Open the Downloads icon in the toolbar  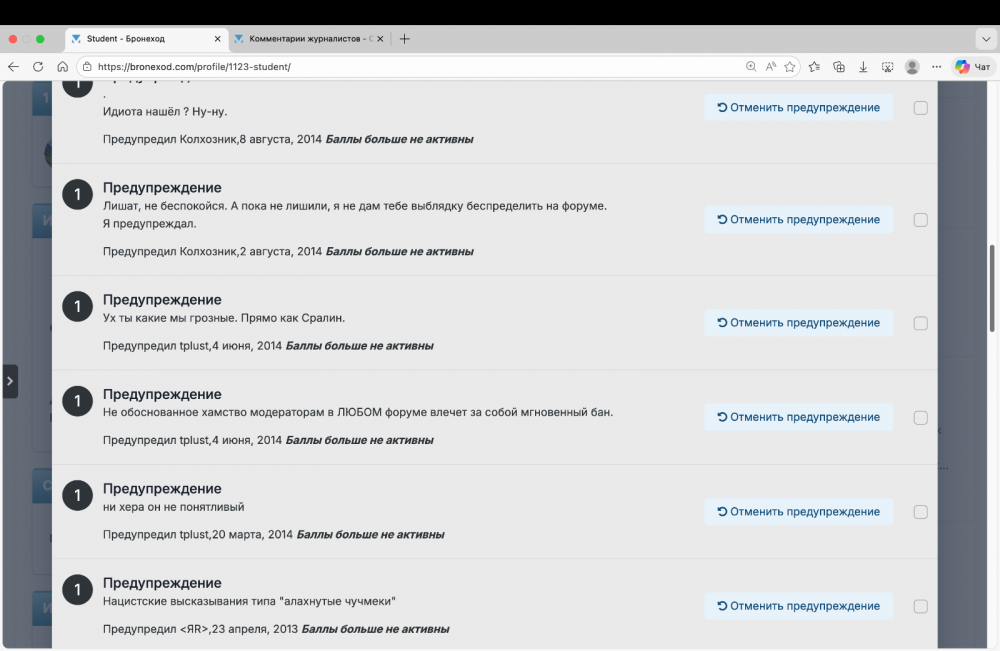863,67
